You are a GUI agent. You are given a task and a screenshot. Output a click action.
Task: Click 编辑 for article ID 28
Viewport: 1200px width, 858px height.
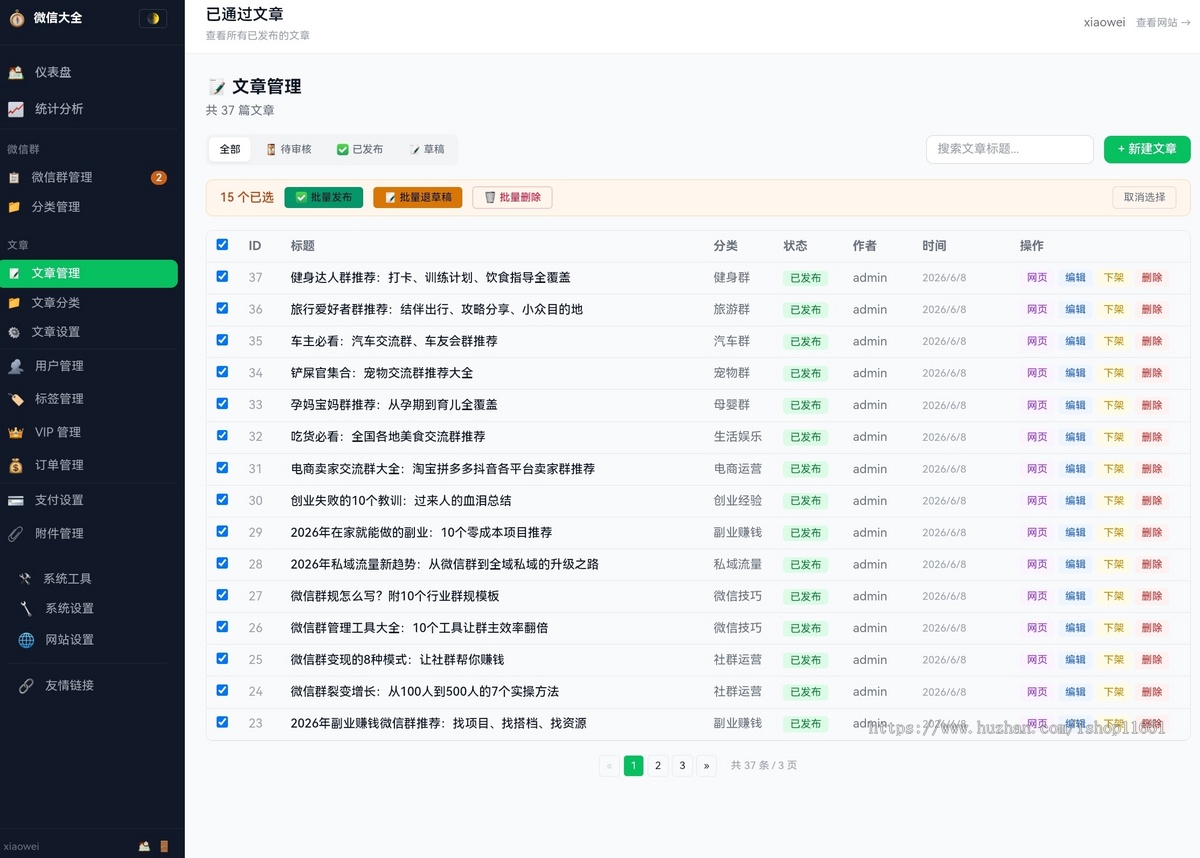tap(1075, 564)
